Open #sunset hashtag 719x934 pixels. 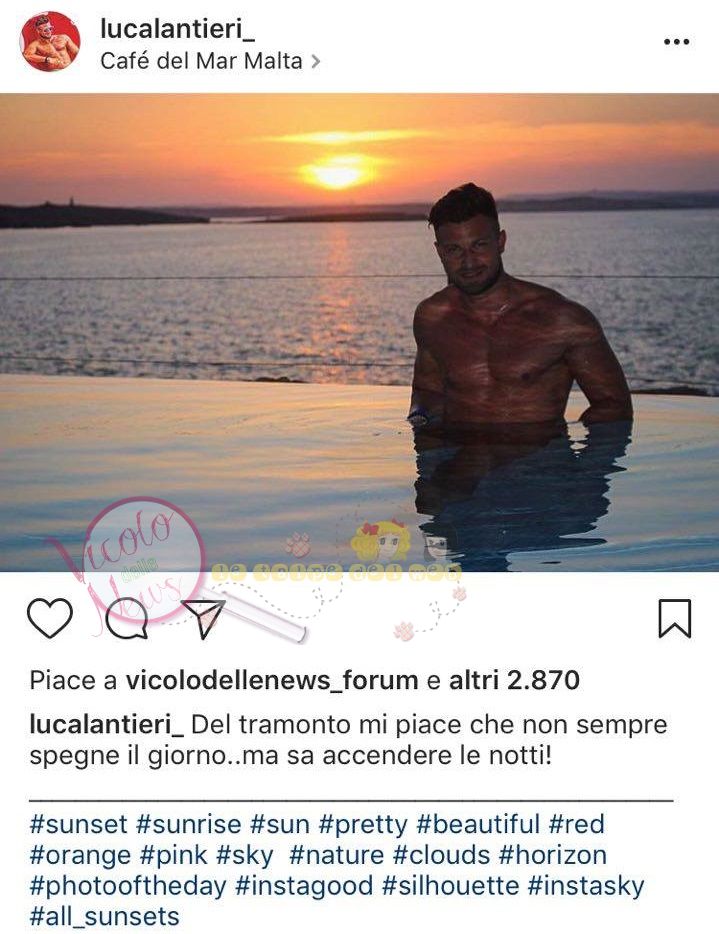click(x=79, y=824)
